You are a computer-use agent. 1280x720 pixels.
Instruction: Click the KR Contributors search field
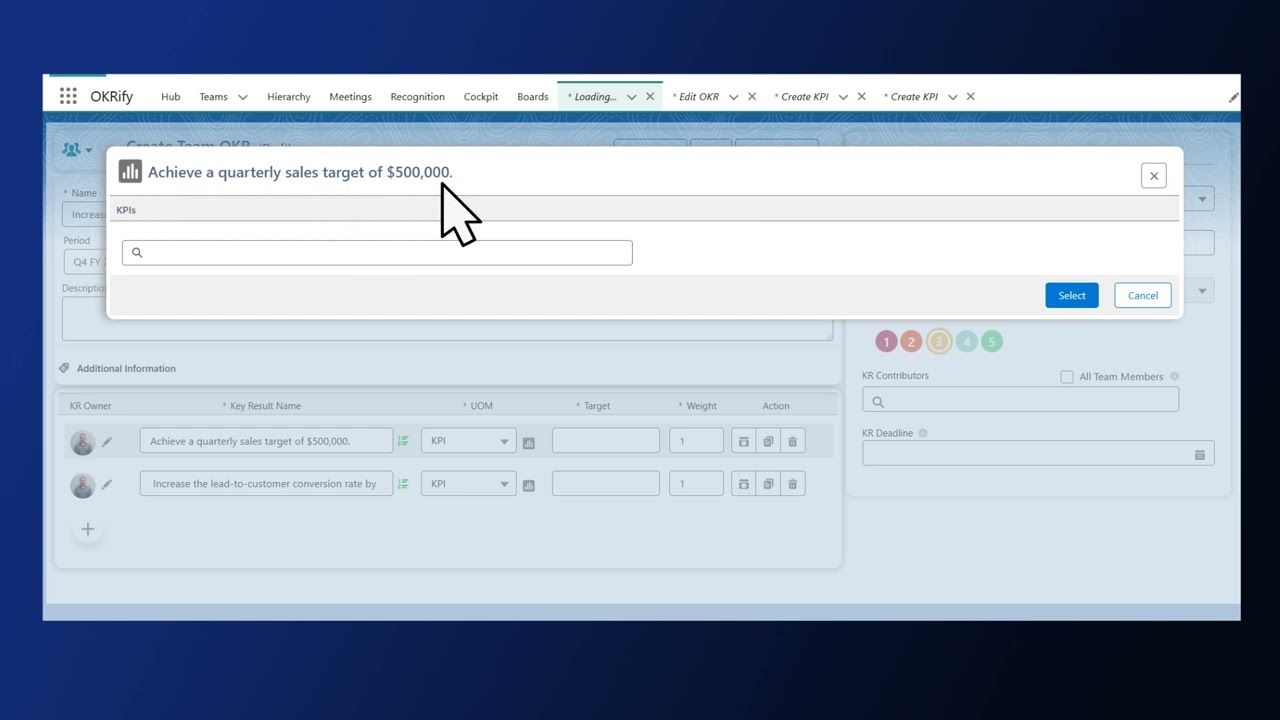click(1020, 401)
